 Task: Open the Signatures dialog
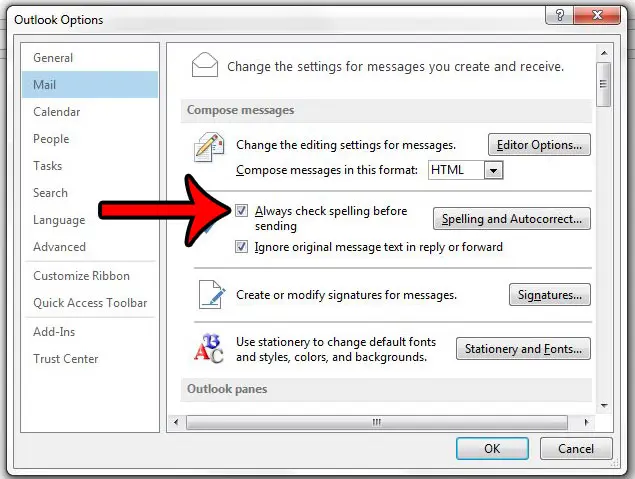pyautogui.click(x=550, y=295)
